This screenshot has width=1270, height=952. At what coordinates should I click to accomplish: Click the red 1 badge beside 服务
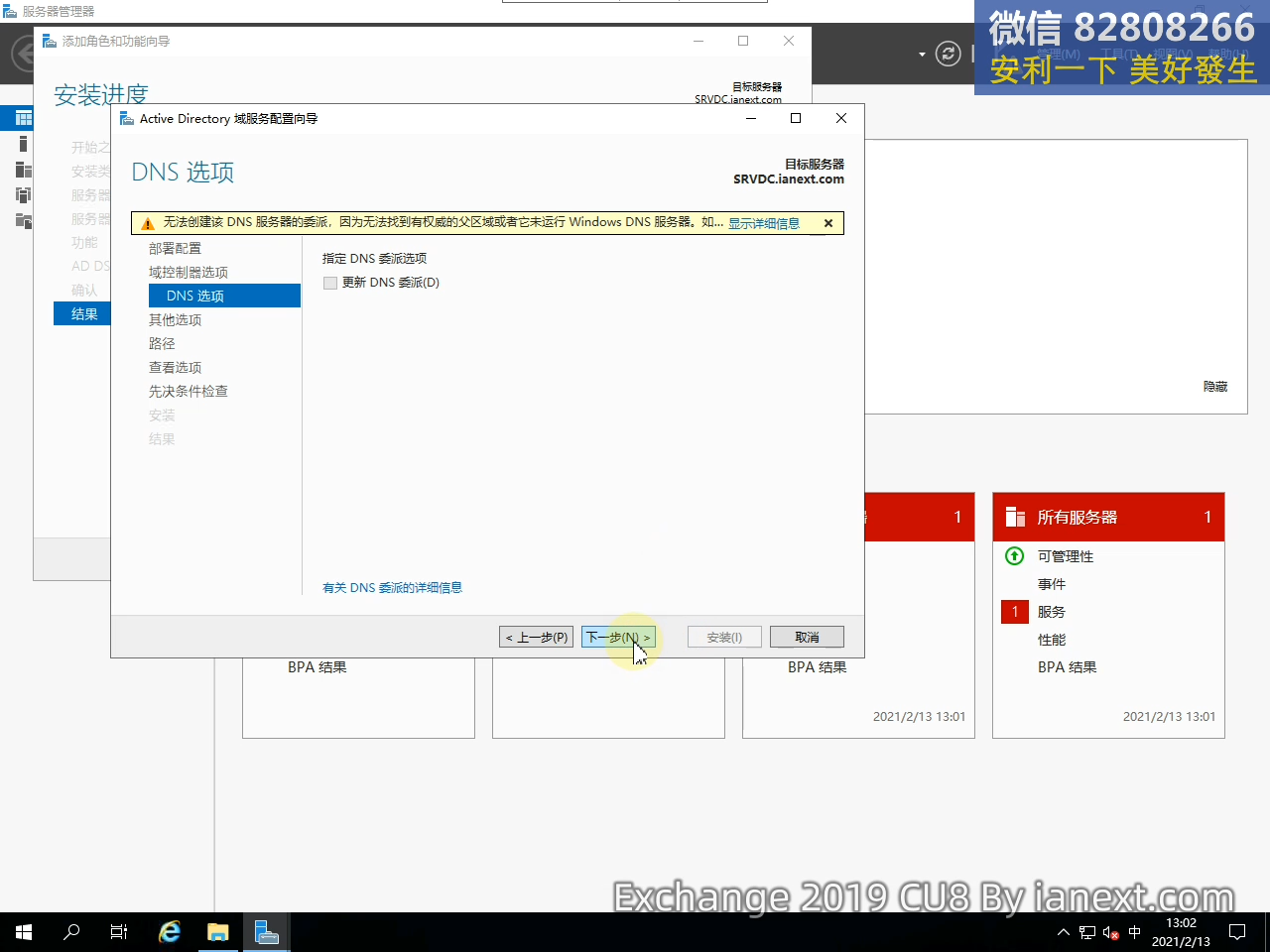(1015, 612)
